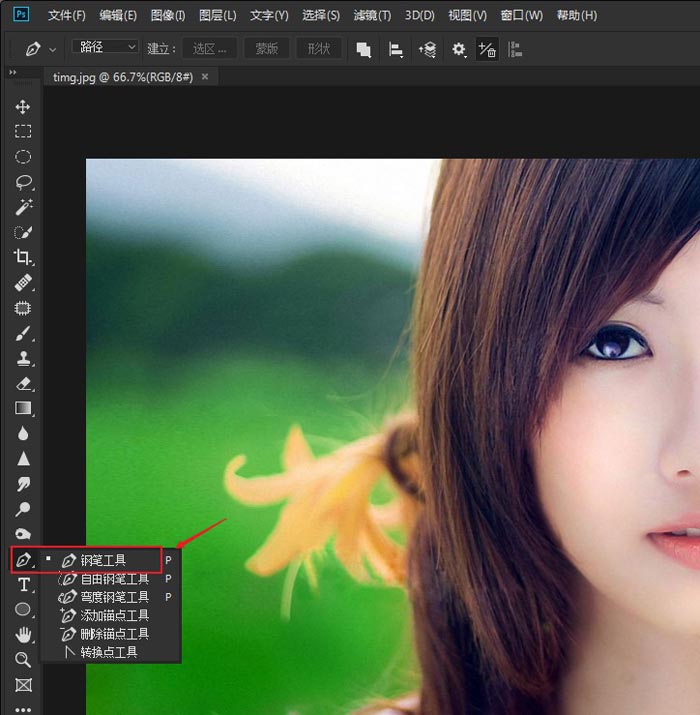Select the Crop tool
This screenshot has height=715, width=700.
tap(22, 258)
